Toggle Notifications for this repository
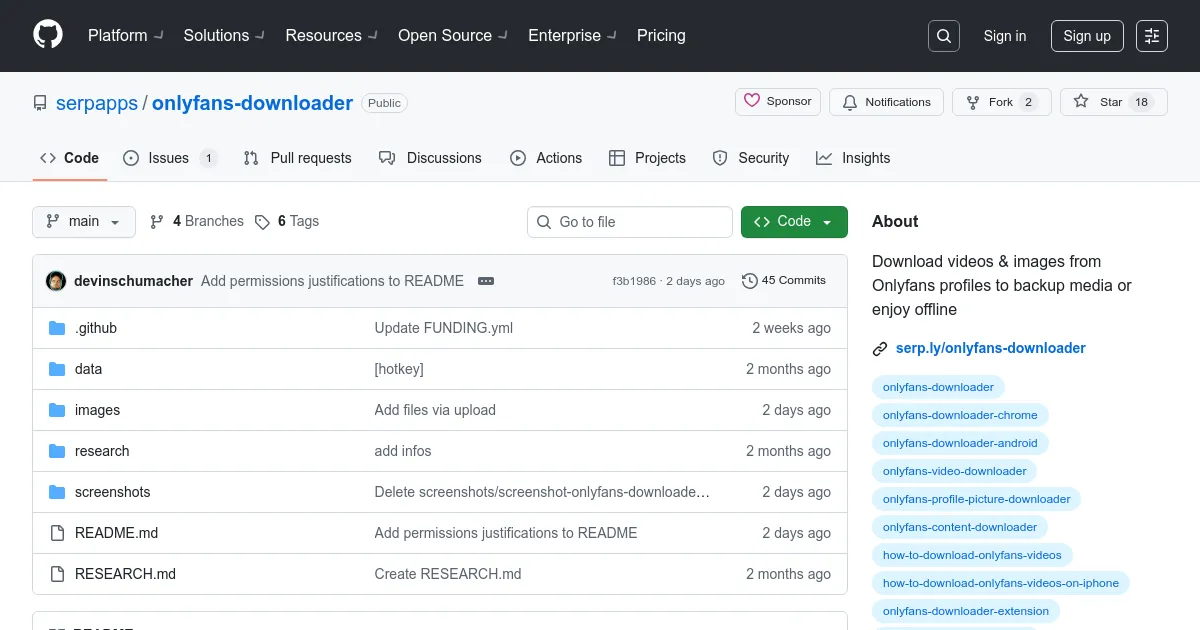 (886, 102)
